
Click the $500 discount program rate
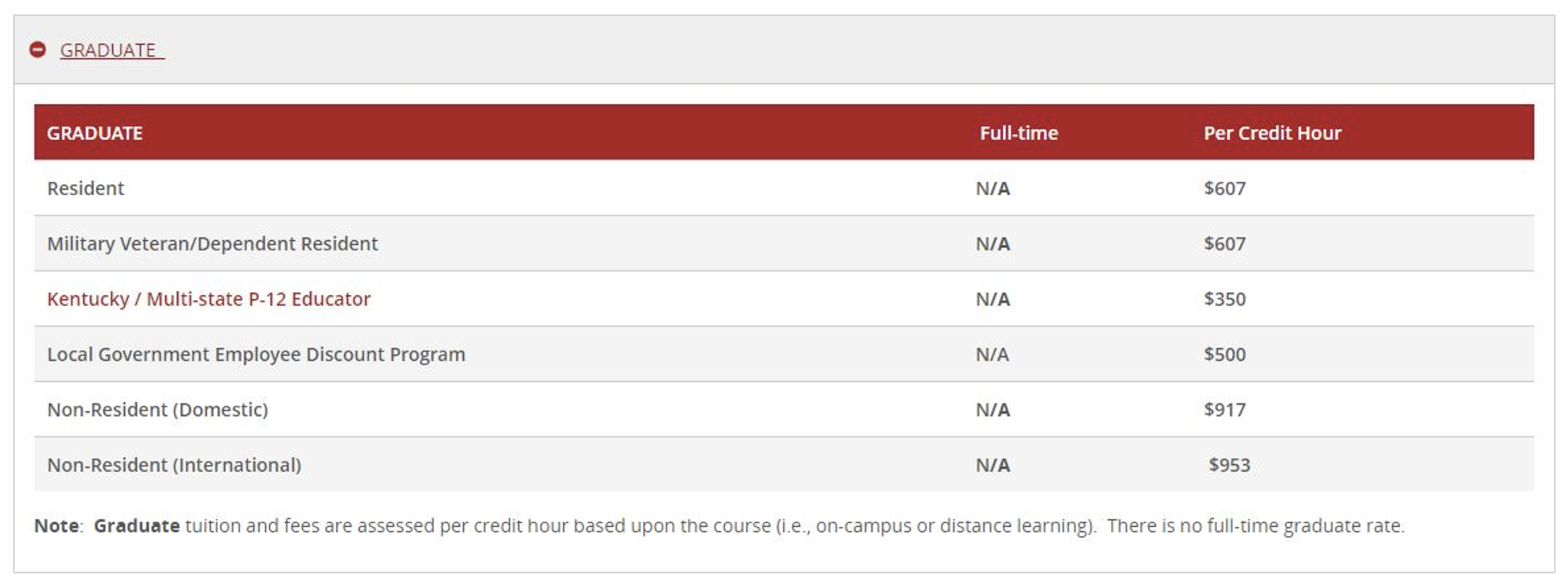[x=1226, y=354]
